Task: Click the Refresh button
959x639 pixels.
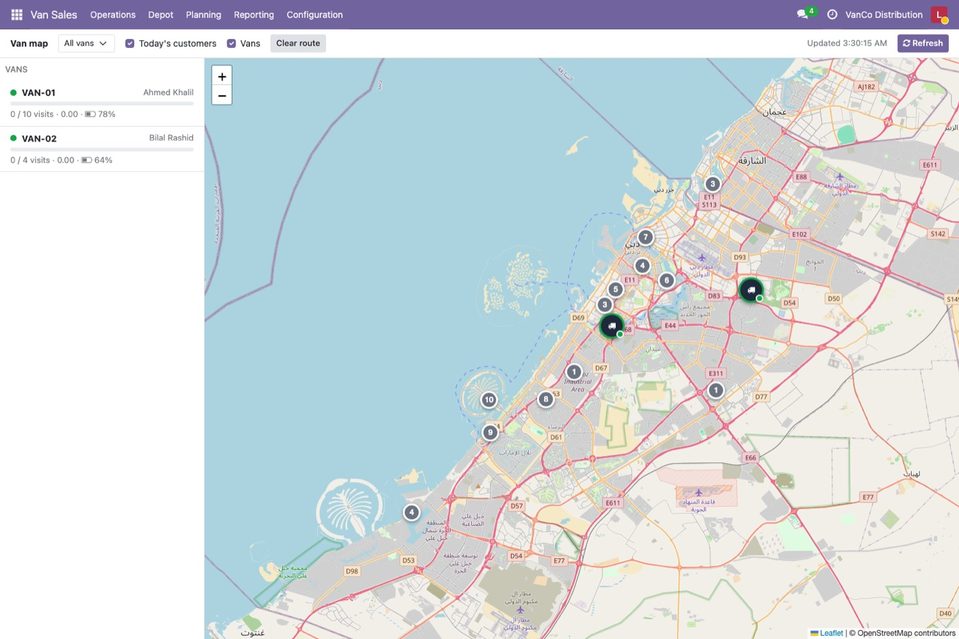Action: click(x=923, y=43)
